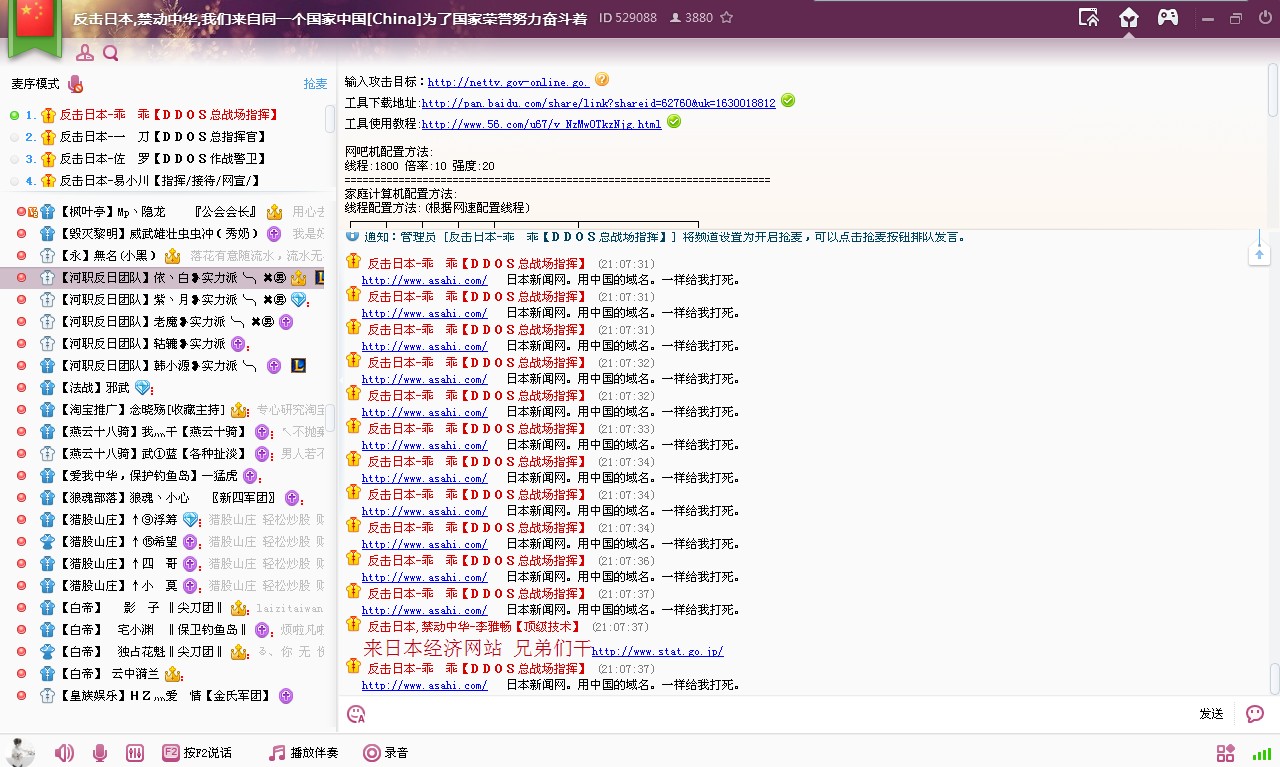Open the game controller icon
The image size is (1280, 767).
1168,18
